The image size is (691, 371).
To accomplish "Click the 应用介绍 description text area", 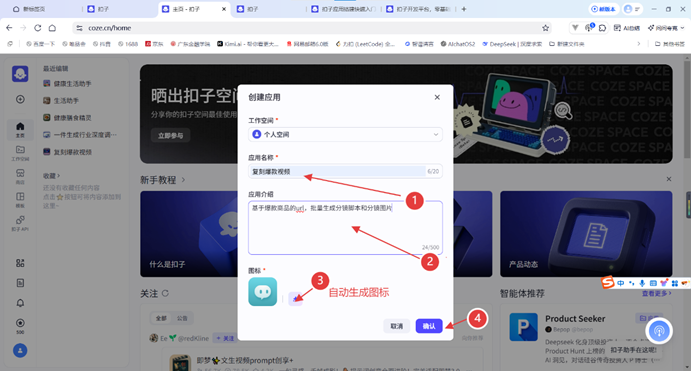I will (345, 227).
